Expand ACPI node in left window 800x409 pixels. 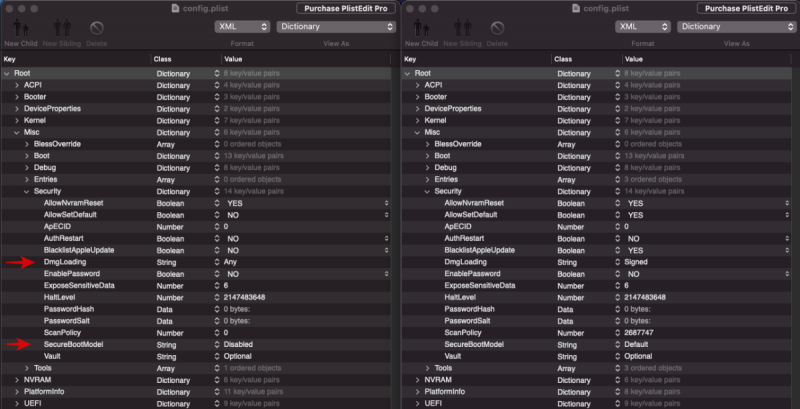16,85
